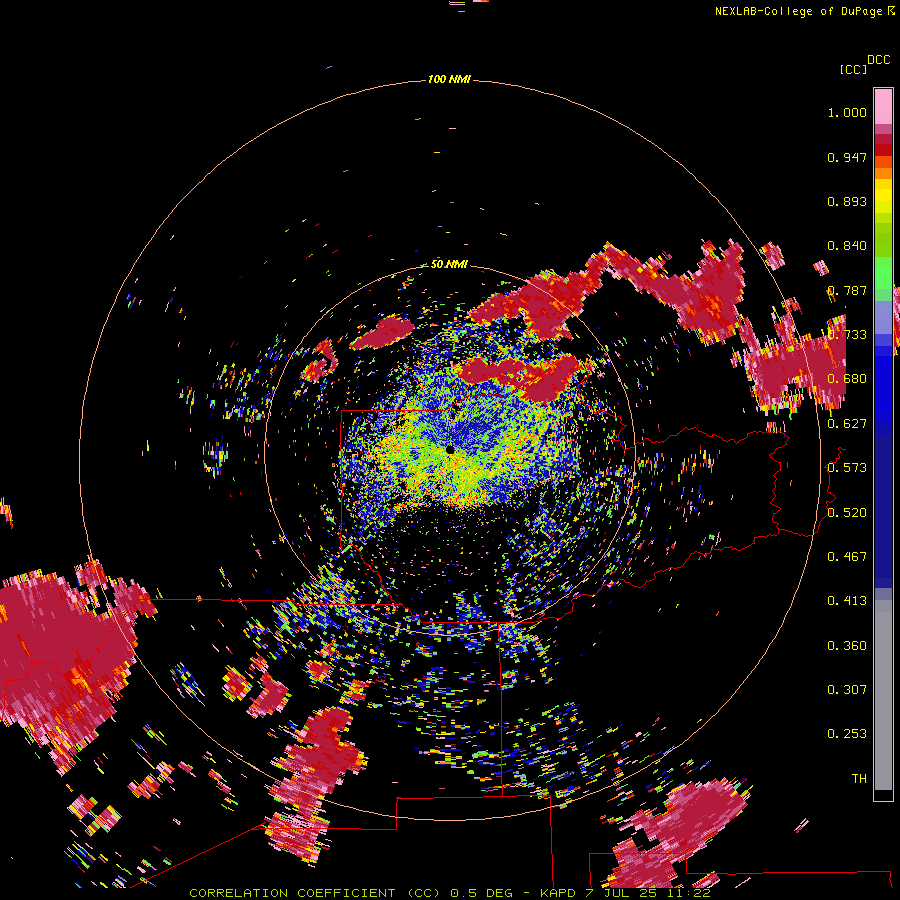
Task: Click the 0.307 legend value
Action: point(847,690)
